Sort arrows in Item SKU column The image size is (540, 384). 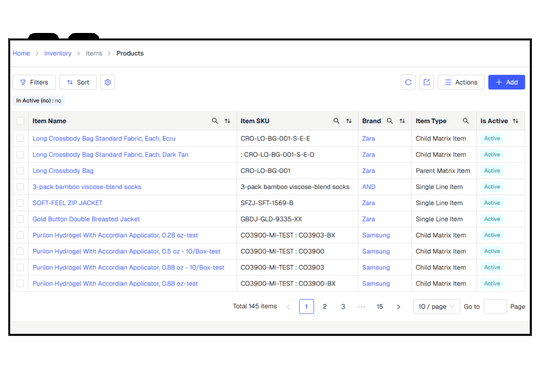[349, 121]
